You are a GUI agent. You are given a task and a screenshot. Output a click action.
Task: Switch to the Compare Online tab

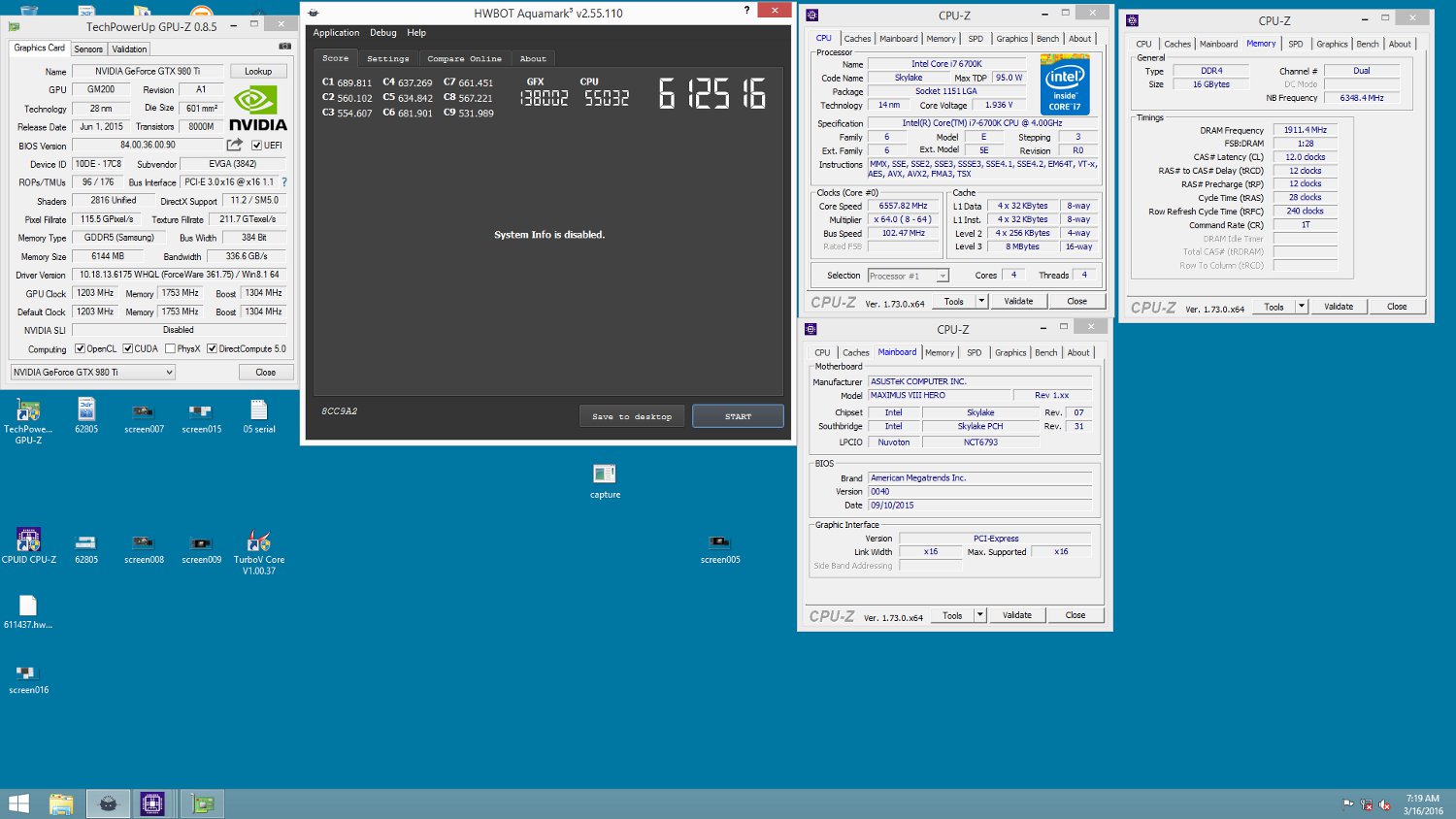[x=465, y=58]
